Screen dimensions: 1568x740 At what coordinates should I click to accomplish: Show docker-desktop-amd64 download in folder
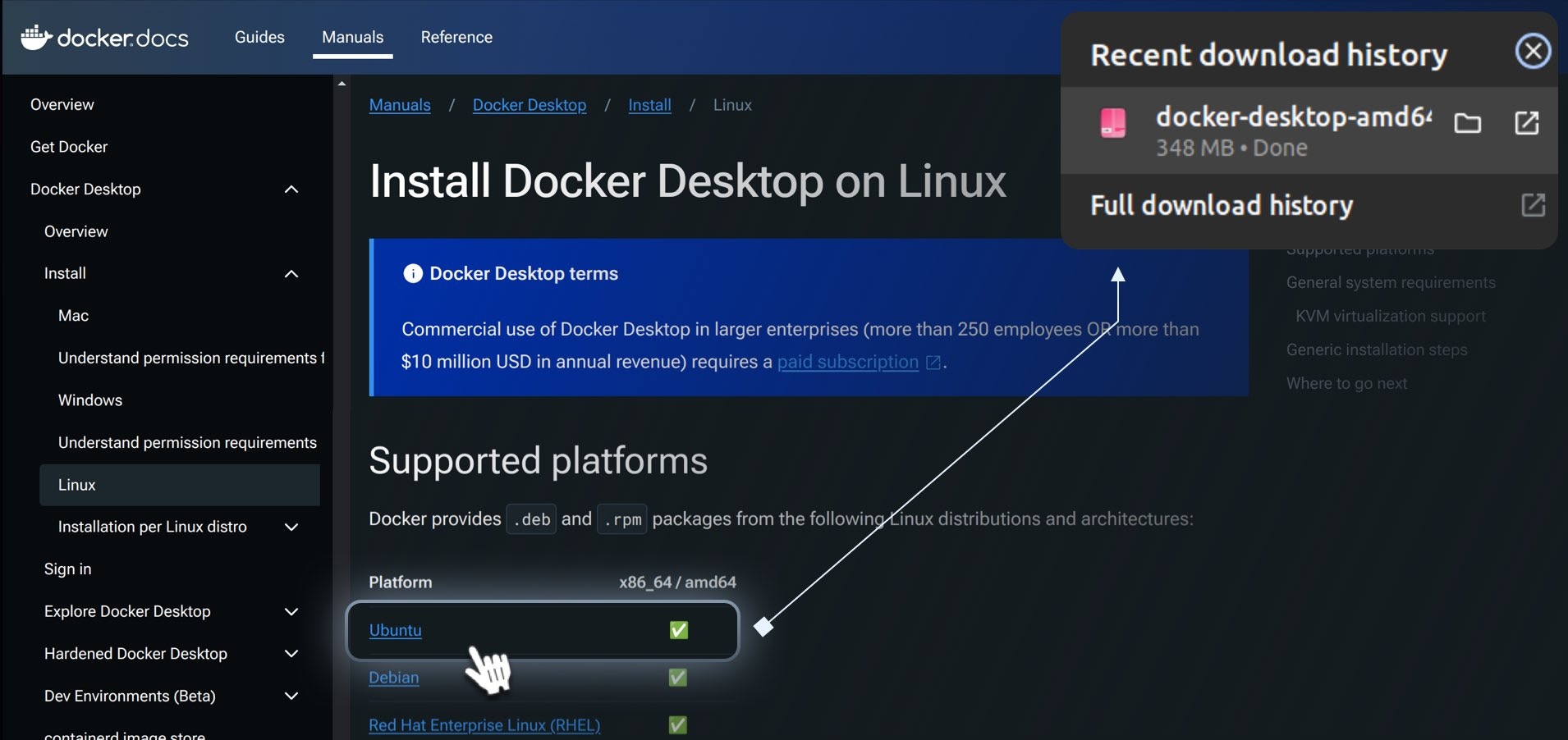pos(1468,124)
